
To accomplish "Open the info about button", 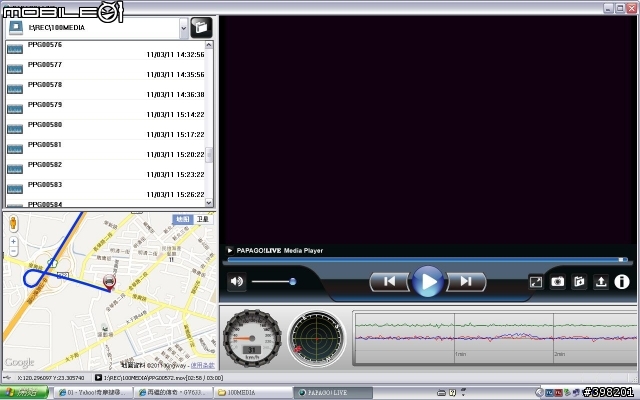I will click(622, 282).
